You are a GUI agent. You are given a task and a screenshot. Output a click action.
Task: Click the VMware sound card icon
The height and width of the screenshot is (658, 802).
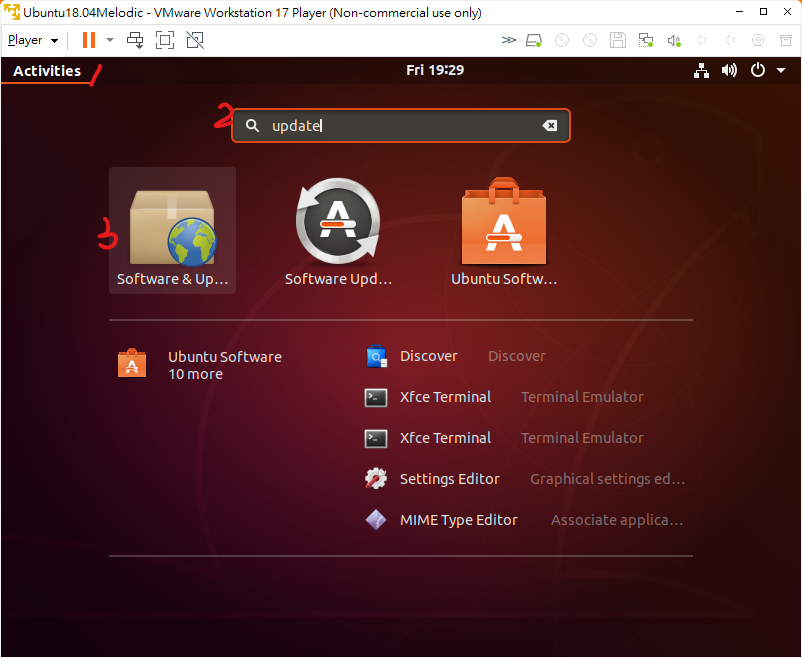click(x=674, y=40)
